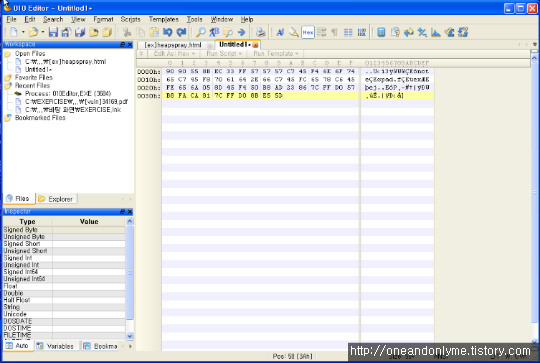
Task: Switch to the Bookmarks inspector tab
Action: click(x=100, y=346)
